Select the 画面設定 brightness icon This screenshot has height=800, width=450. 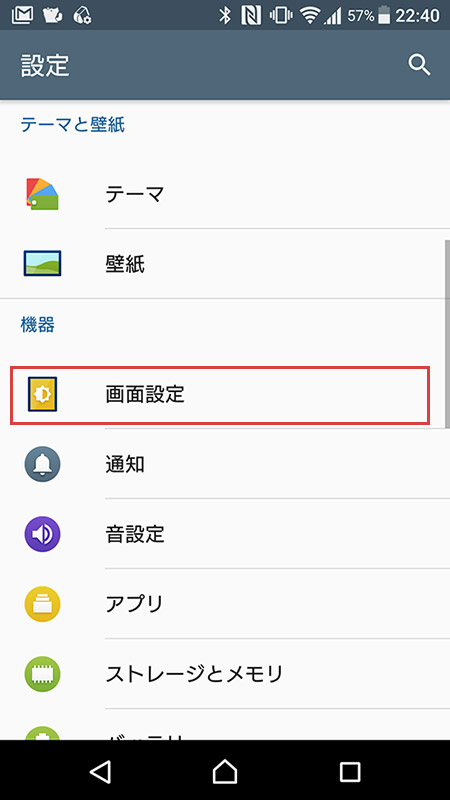point(42,394)
